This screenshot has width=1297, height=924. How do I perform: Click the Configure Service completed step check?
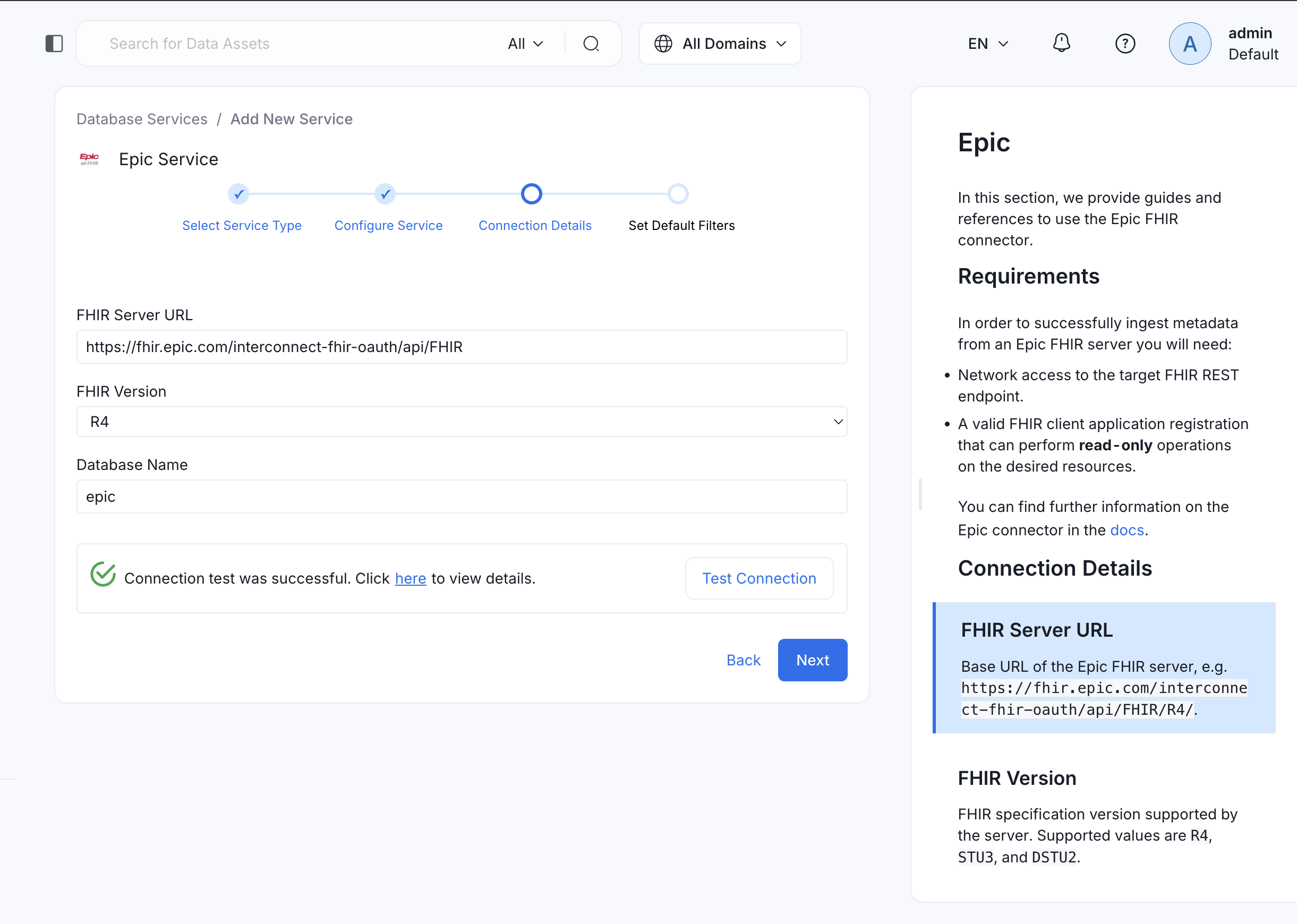coord(385,194)
